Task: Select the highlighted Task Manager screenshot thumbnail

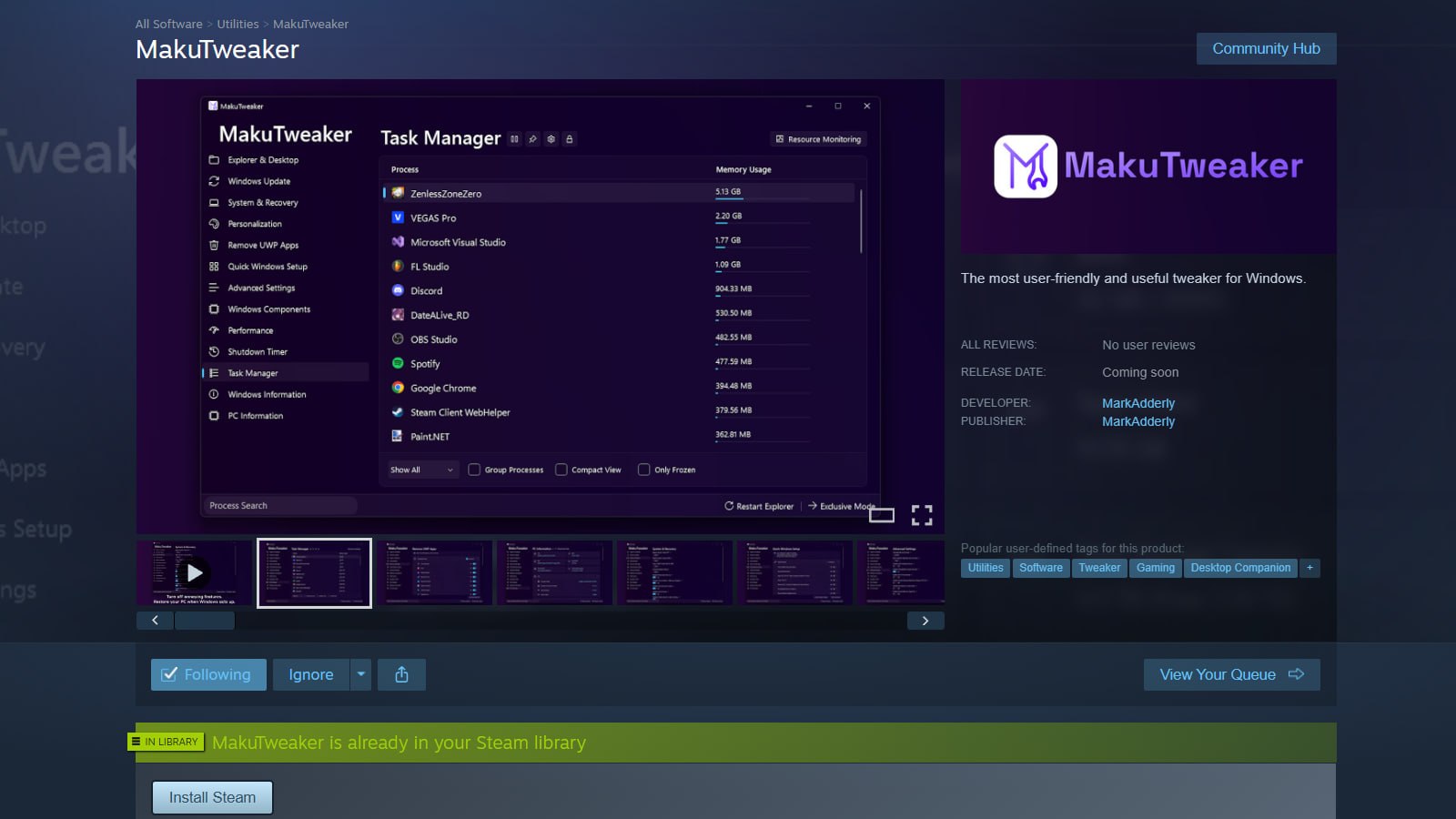Action: (x=314, y=573)
